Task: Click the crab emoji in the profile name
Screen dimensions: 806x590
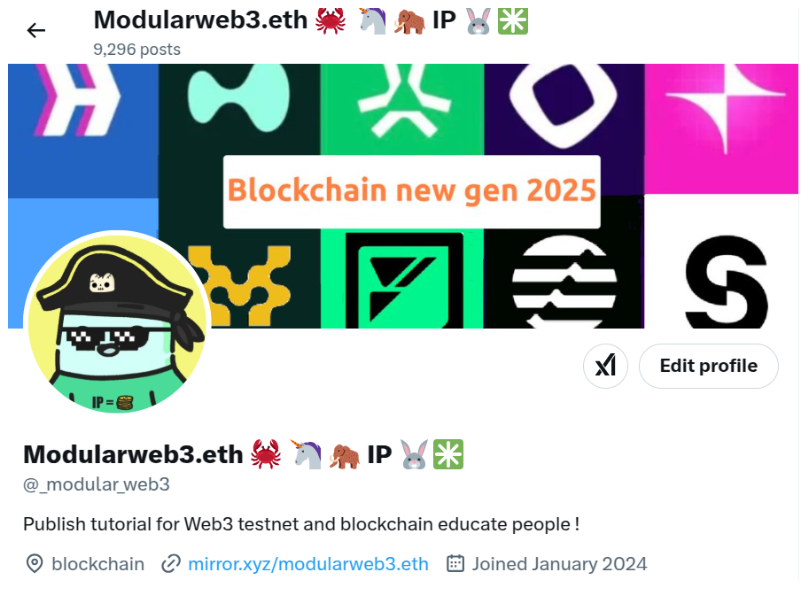Action: tap(266, 454)
